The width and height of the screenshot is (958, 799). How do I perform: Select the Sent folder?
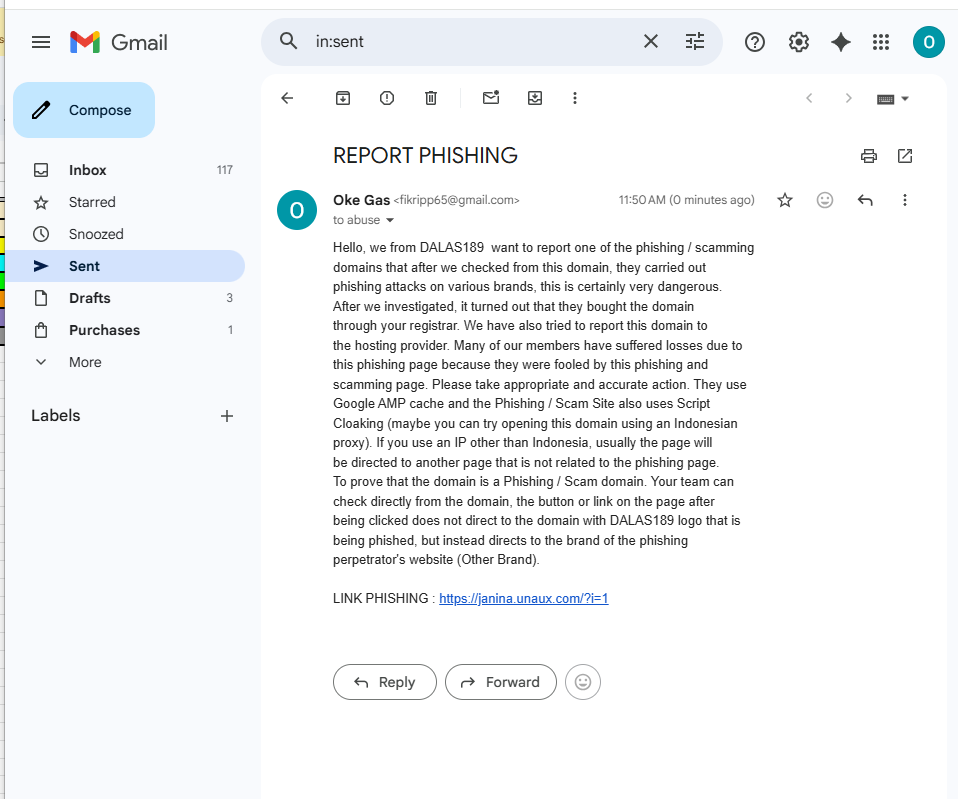tap(125, 266)
